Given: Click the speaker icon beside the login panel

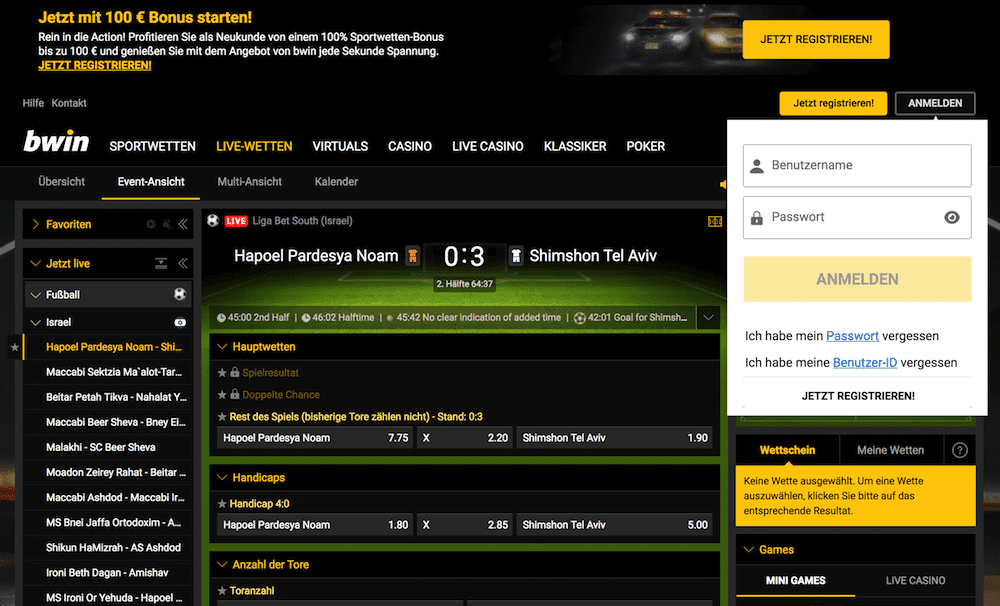Looking at the screenshot, I should tap(723, 184).
